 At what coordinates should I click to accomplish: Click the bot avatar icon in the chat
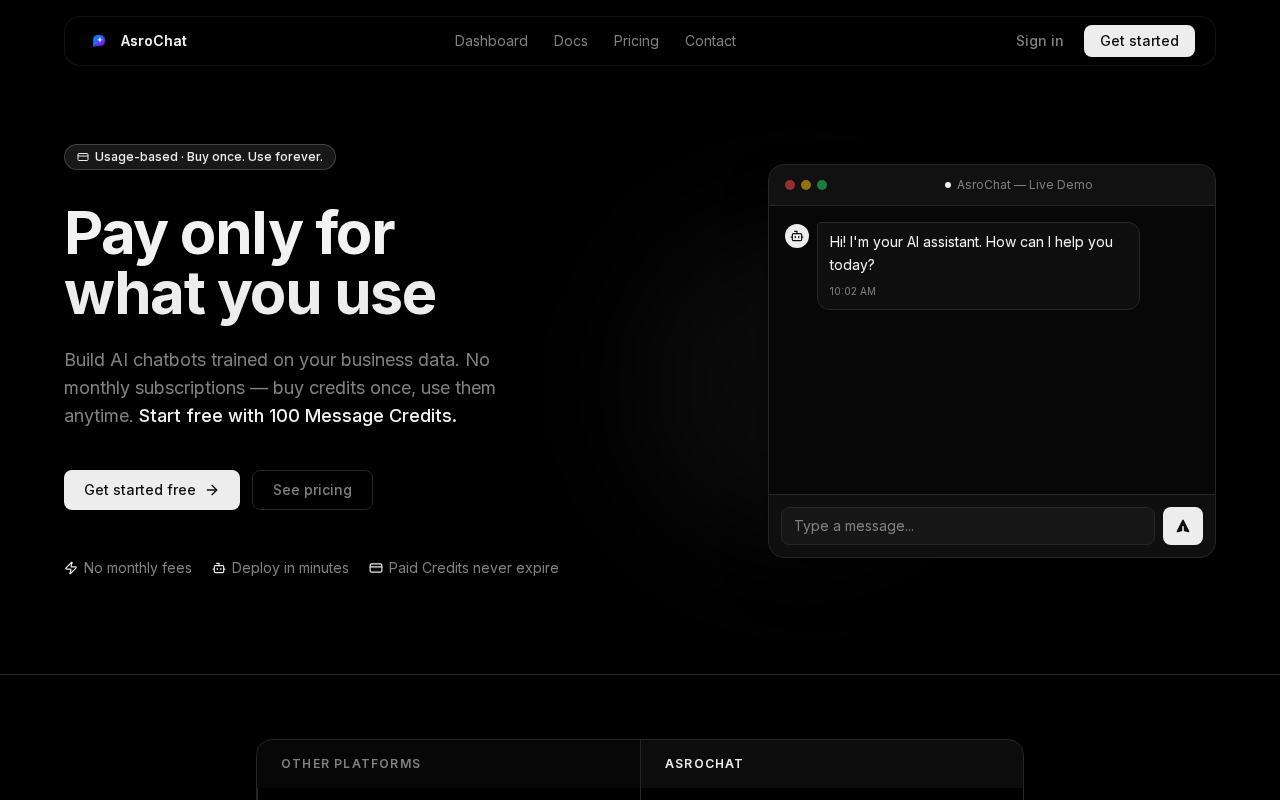pos(797,236)
